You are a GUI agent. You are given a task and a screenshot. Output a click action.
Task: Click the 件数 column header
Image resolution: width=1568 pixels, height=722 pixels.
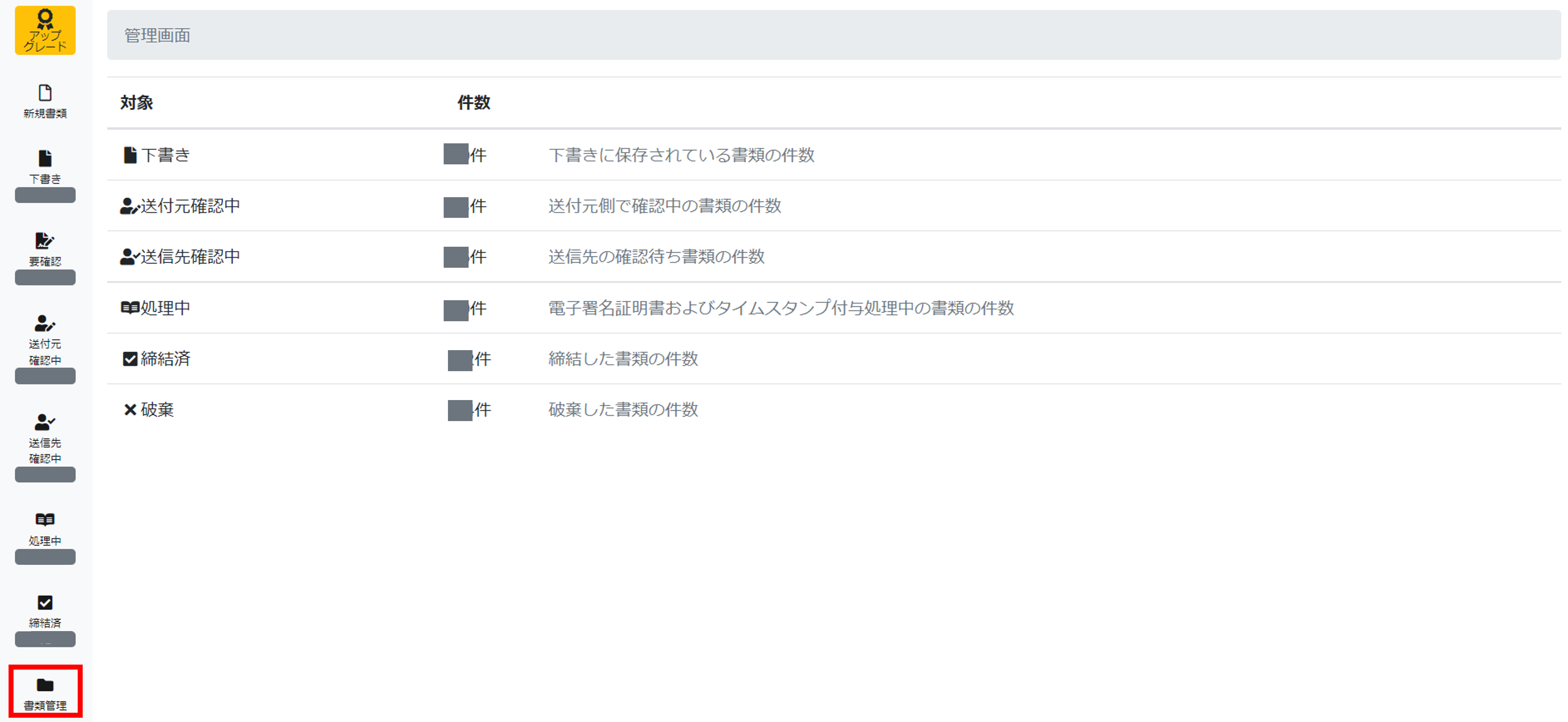(x=474, y=103)
